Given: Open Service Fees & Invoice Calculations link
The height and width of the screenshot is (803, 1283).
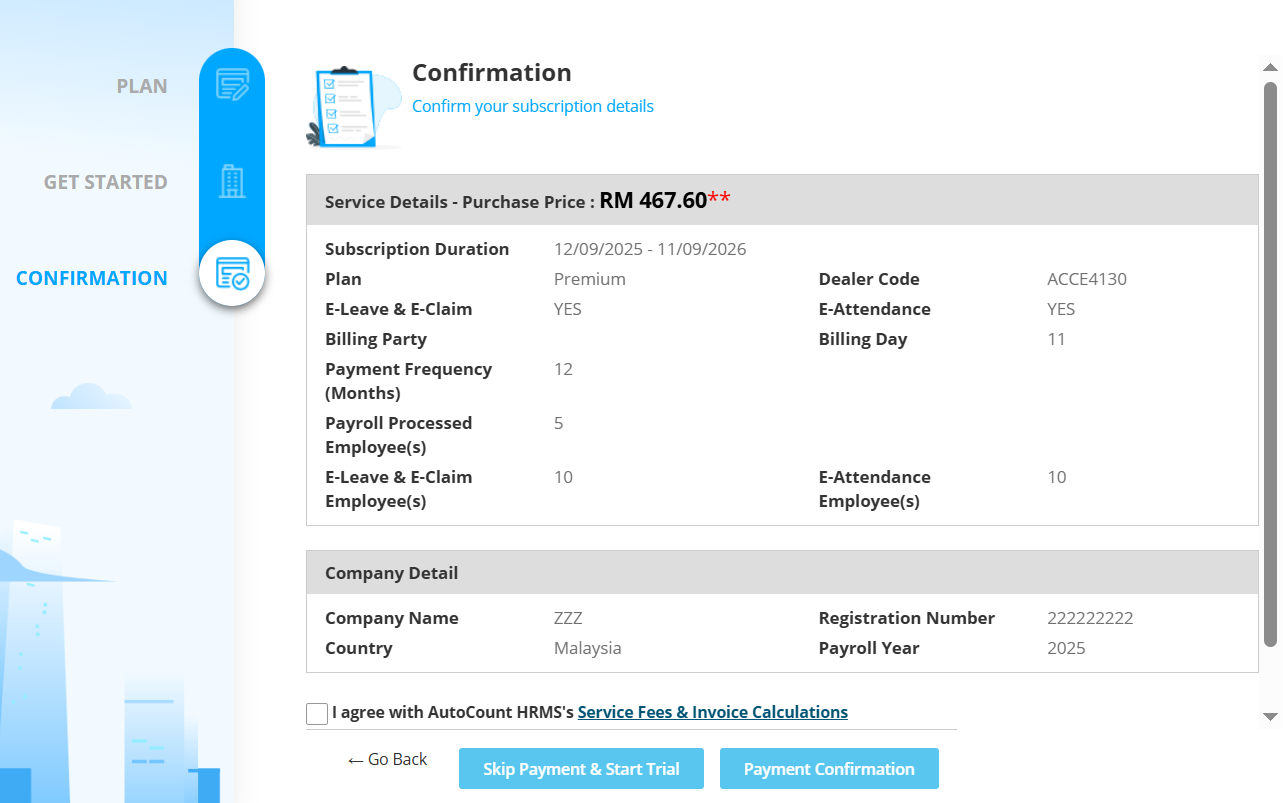Looking at the screenshot, I should [712, 712].
